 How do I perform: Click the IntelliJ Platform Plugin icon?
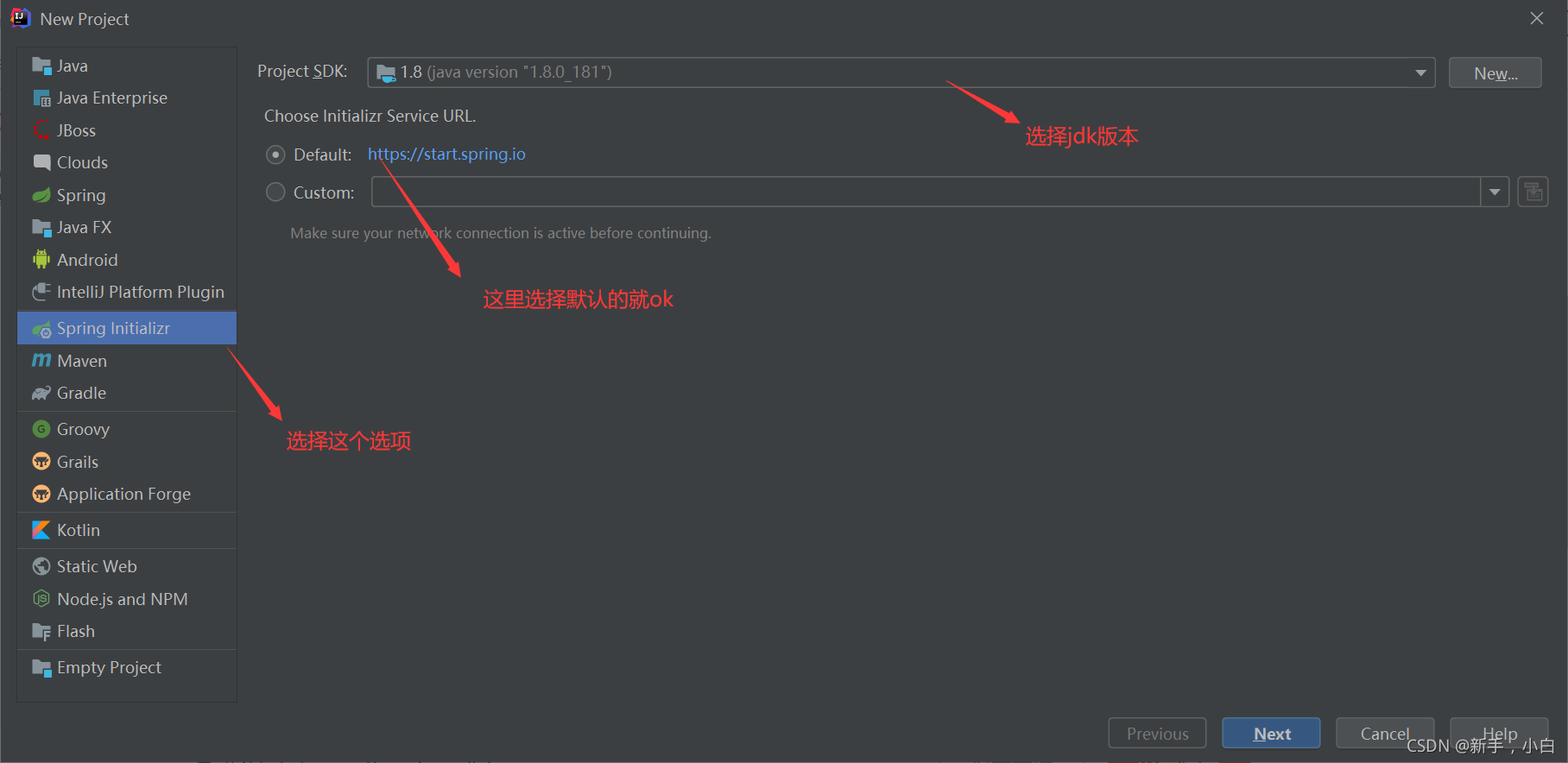[x=41, y=292]
